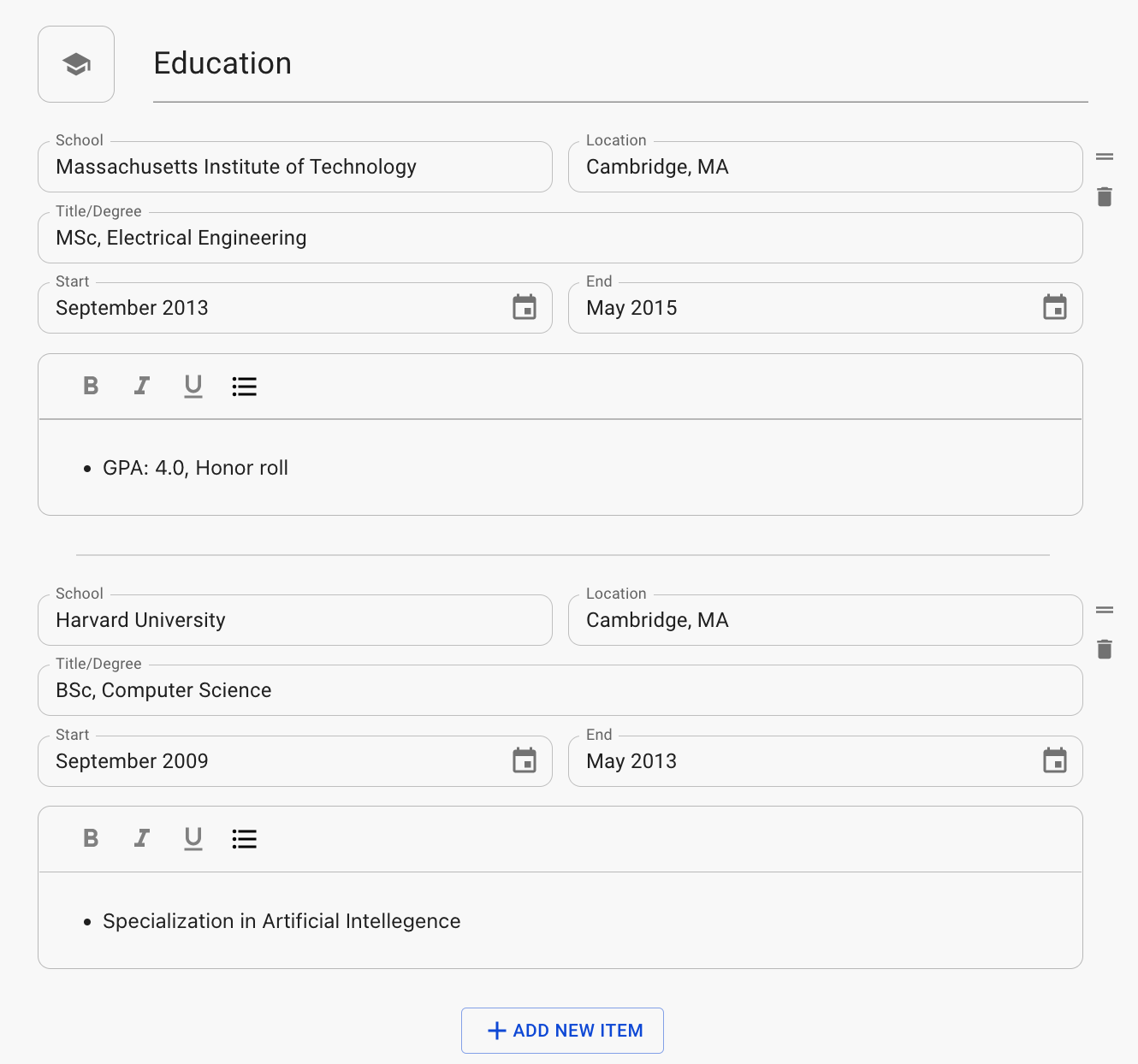1138x1064 pixels.
Task: Toggle bold in the MIT description editor
Action: pyautogui.click(x=91, y=386)
